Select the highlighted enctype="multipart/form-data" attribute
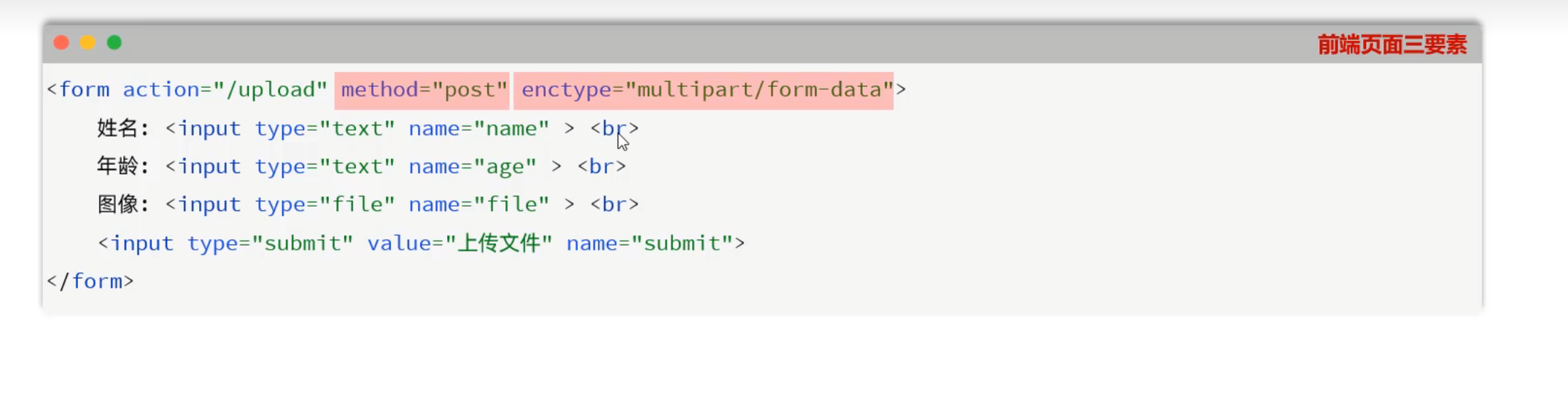1568x395 pixels. click(703, 90)
